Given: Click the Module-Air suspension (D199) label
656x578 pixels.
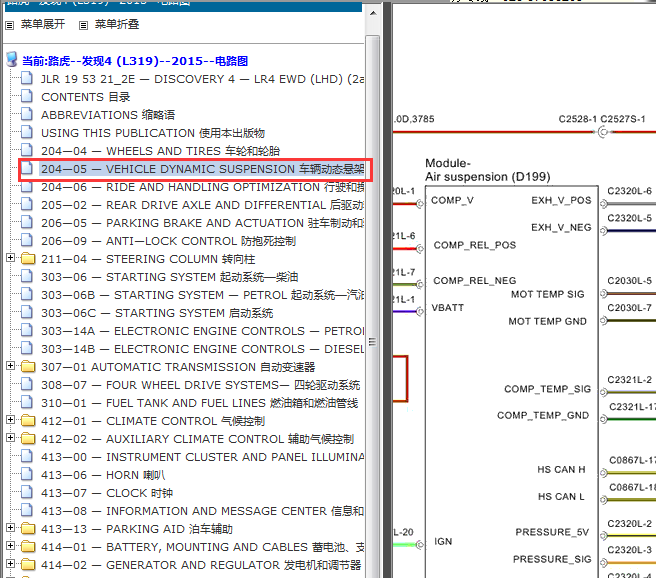Looking at the screenshot, I should click(x=487, y=170).
